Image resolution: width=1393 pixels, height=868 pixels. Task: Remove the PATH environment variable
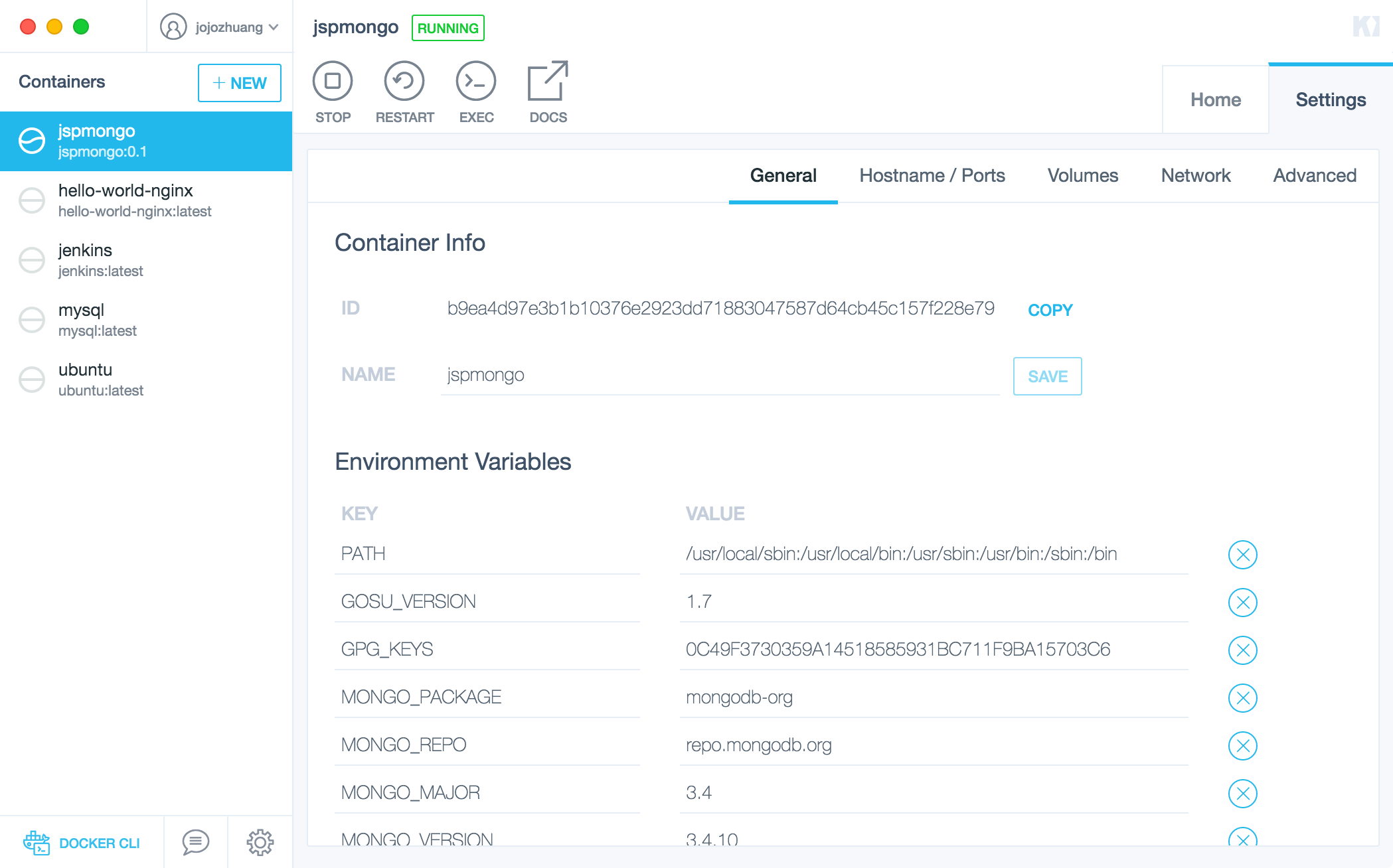click(x=1242, y=555)
